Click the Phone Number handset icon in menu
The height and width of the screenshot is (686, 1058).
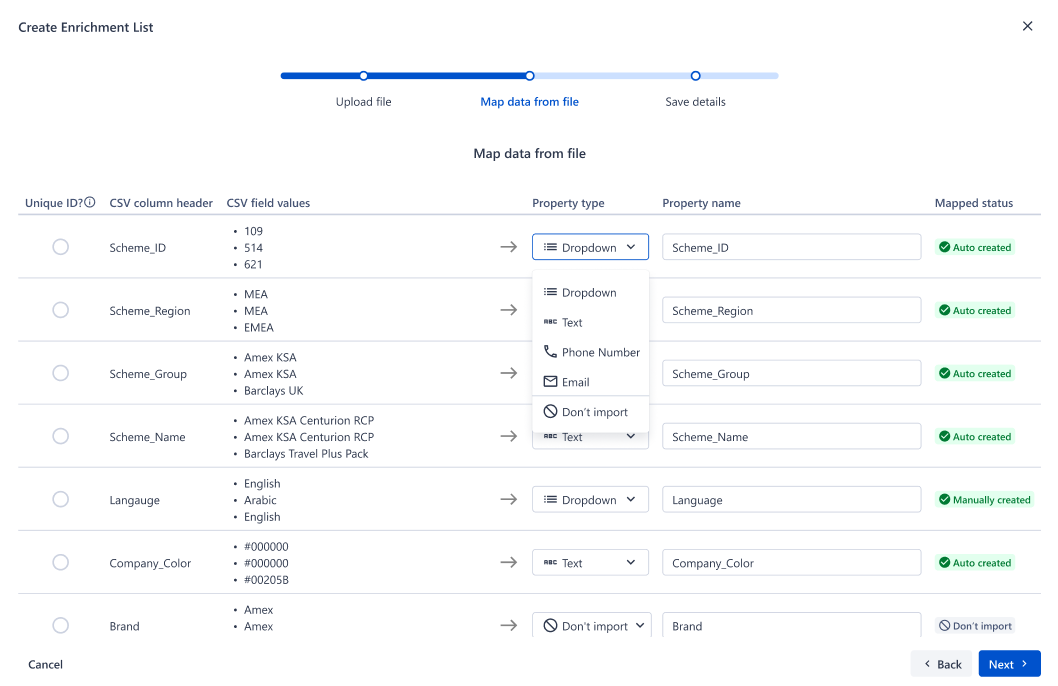coord(551,351)
